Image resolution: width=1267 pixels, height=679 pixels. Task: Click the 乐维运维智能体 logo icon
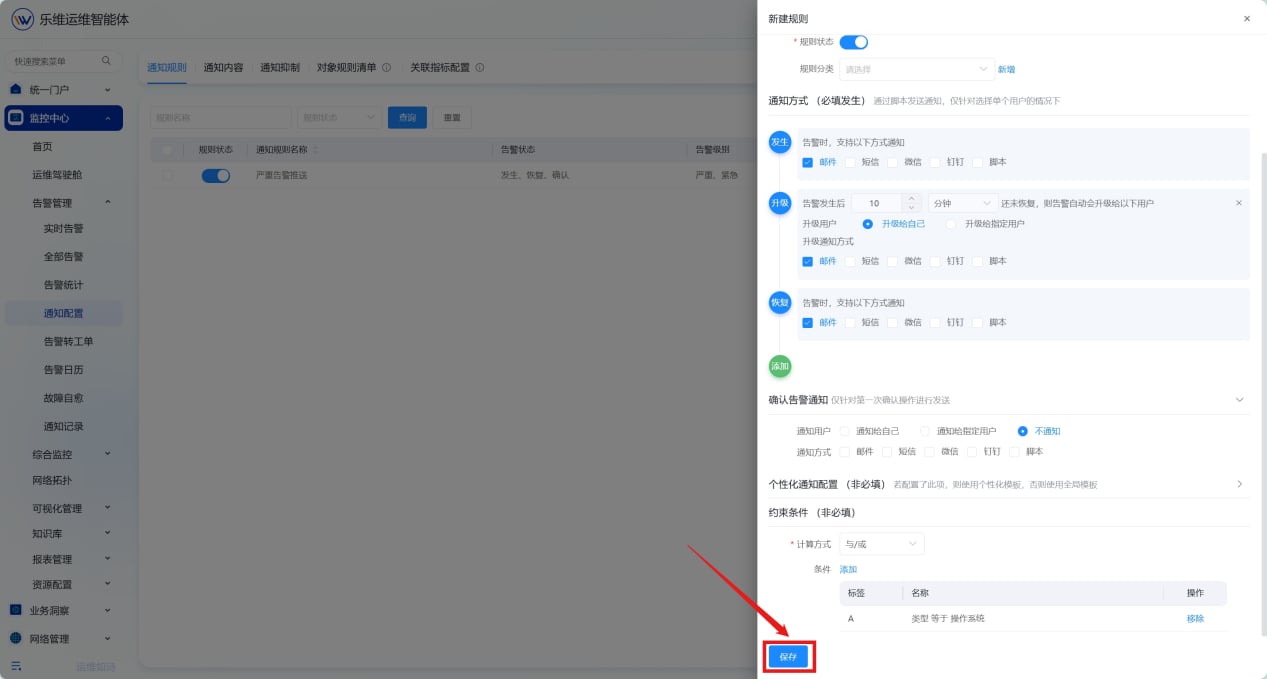pos(22,19)
